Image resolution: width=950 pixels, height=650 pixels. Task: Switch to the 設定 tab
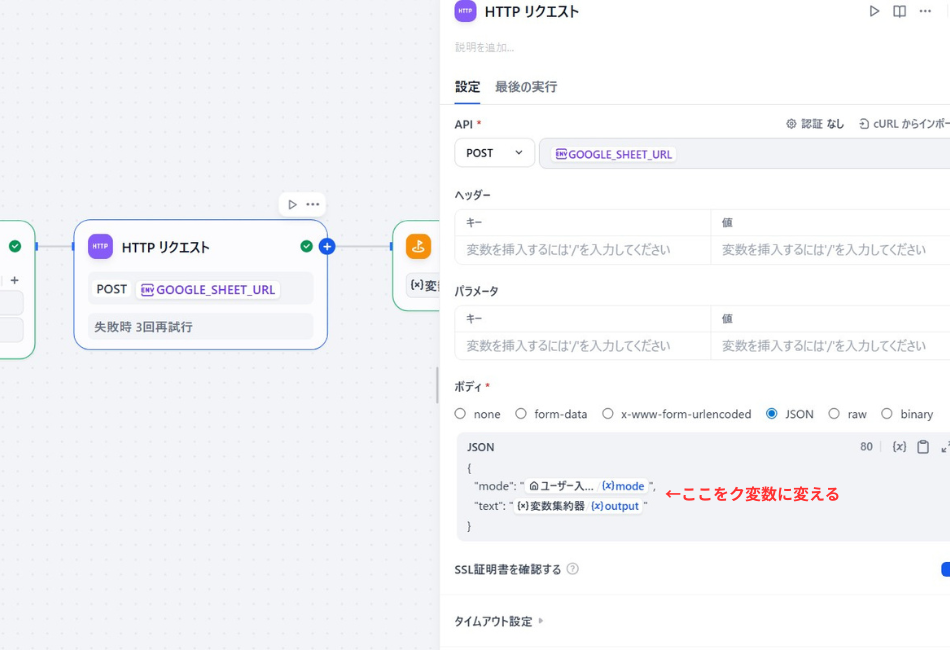(466, 87)
